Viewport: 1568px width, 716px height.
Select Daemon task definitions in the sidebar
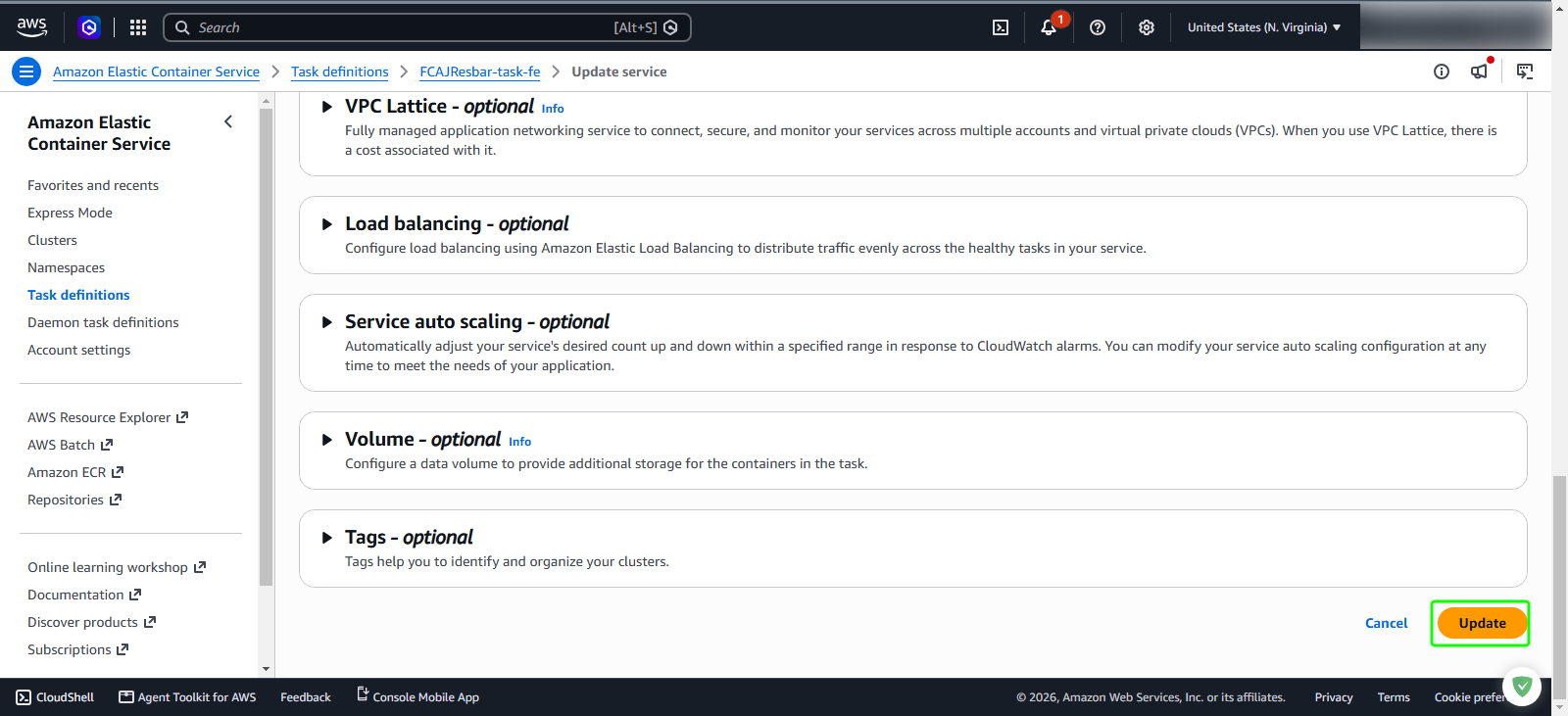[x=103, y=322]
